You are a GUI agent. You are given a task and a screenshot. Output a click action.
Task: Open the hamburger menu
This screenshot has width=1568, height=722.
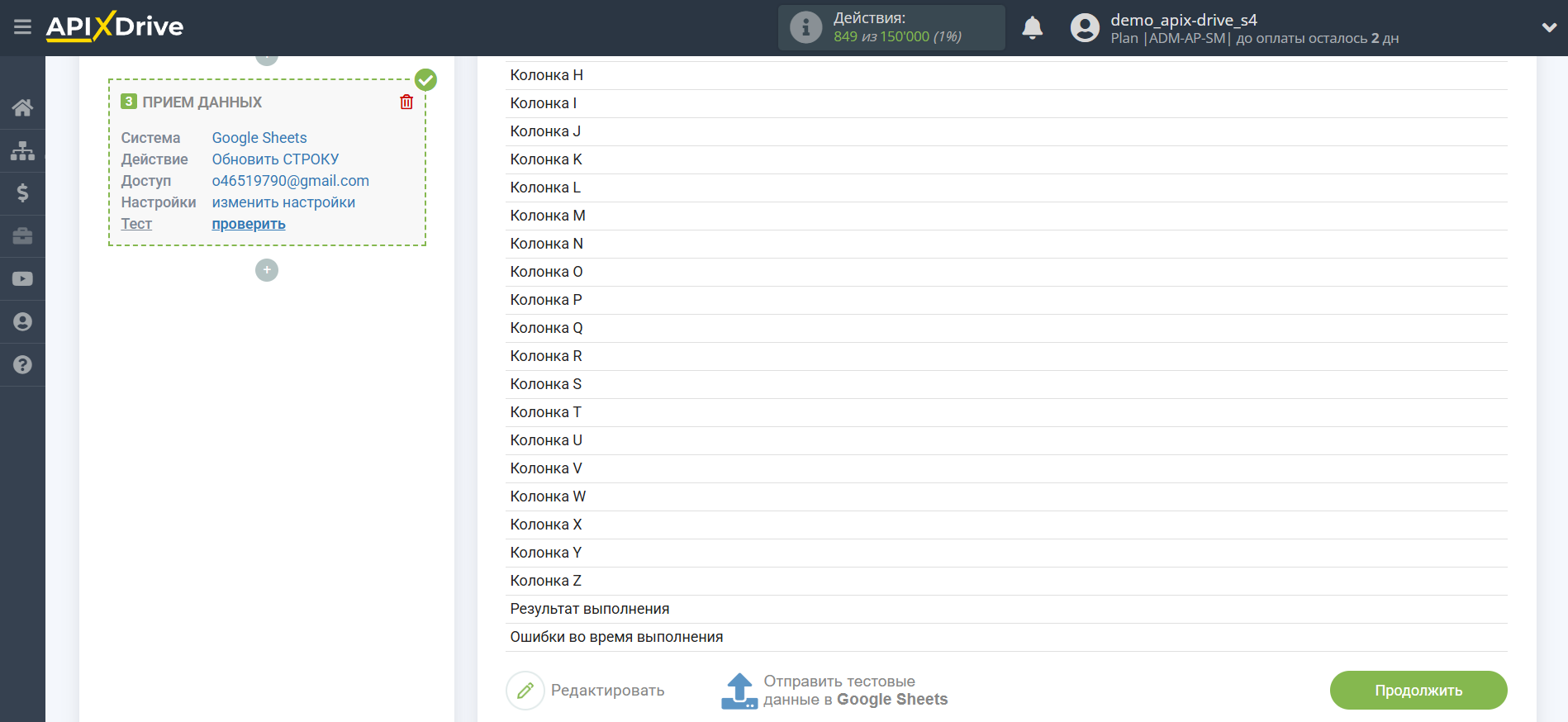click(x=22, y=27)
